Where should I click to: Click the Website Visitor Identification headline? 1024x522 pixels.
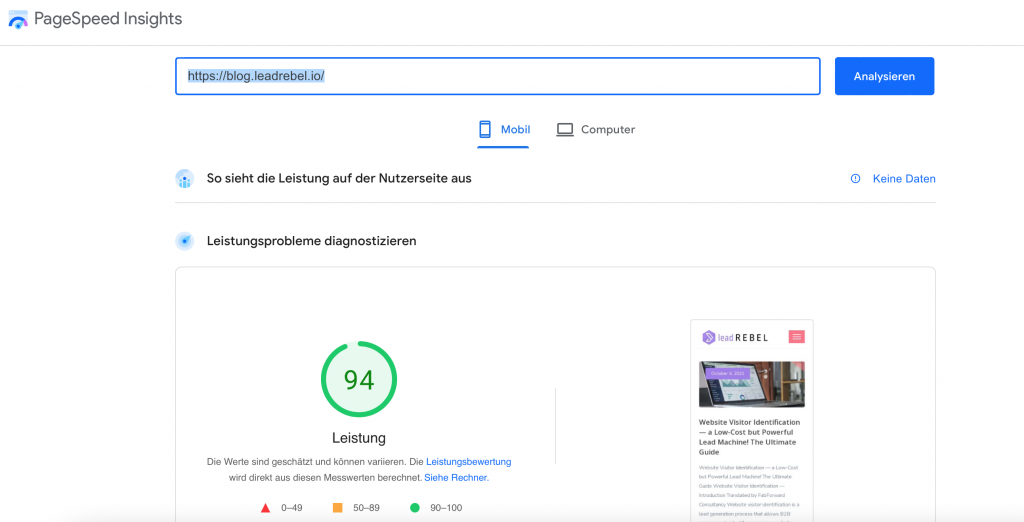[x=750, y=437]
